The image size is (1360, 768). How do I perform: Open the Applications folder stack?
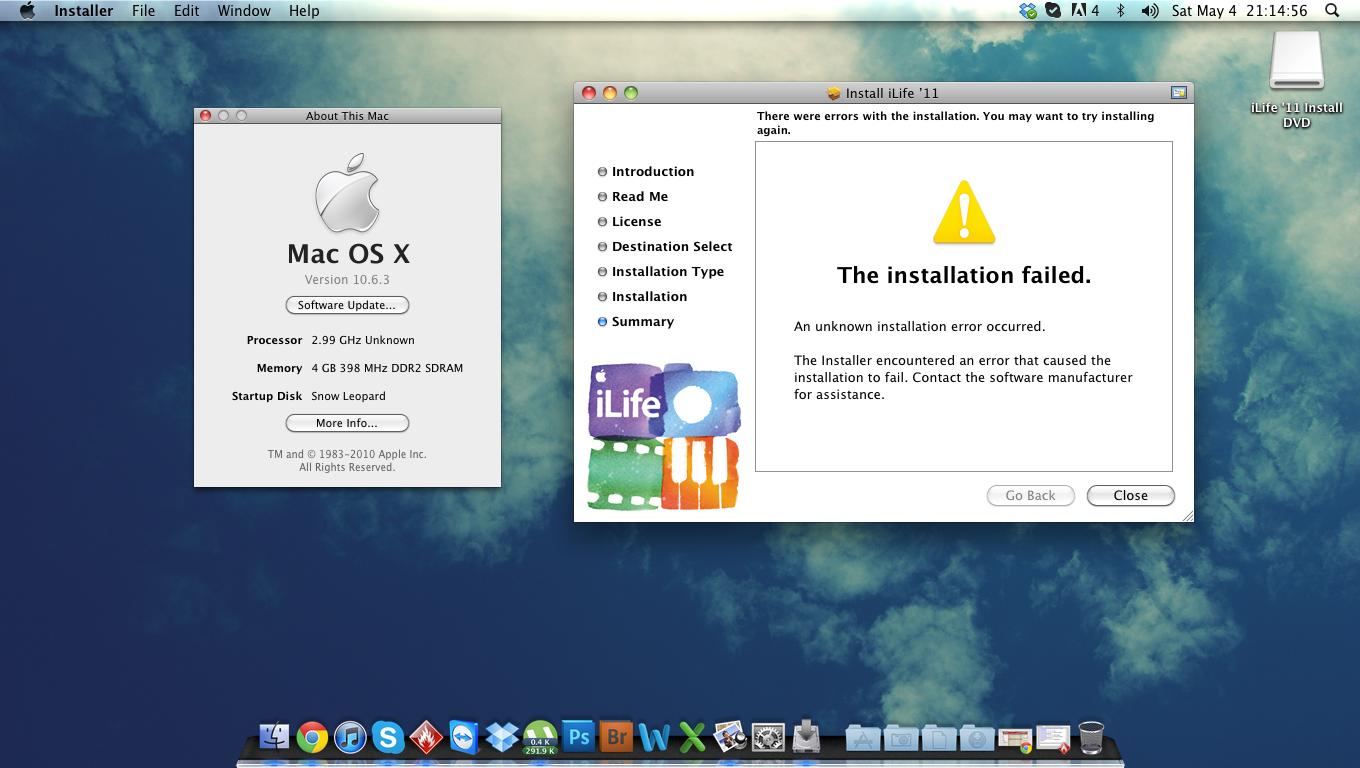(863, 738)
